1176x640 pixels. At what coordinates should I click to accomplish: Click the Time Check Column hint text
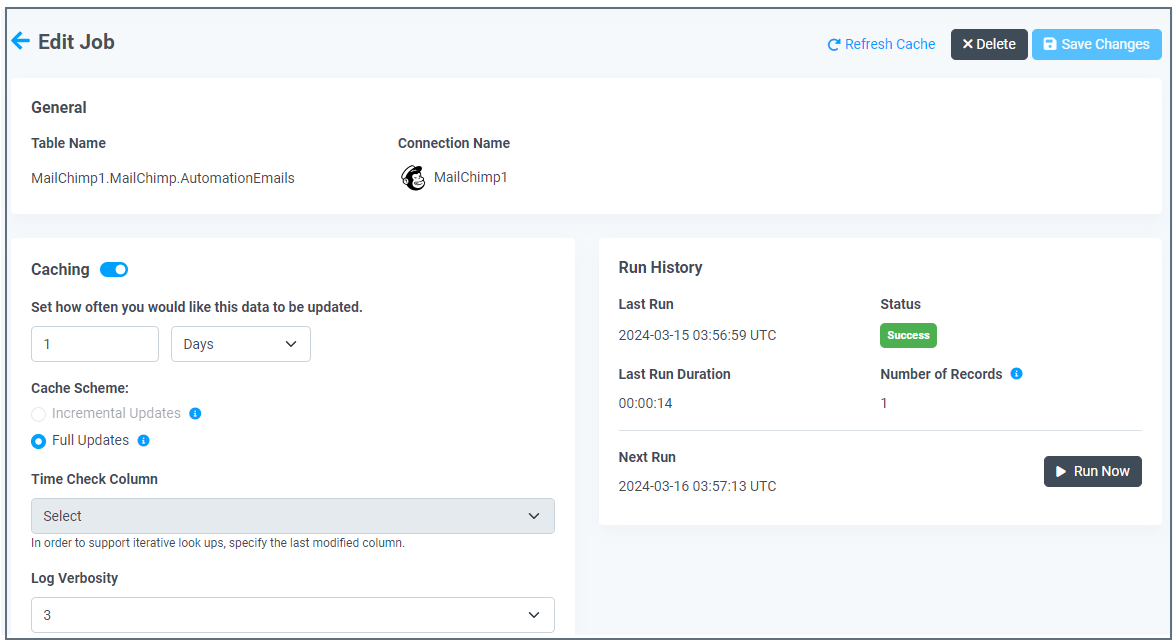(x=218, y=542)
